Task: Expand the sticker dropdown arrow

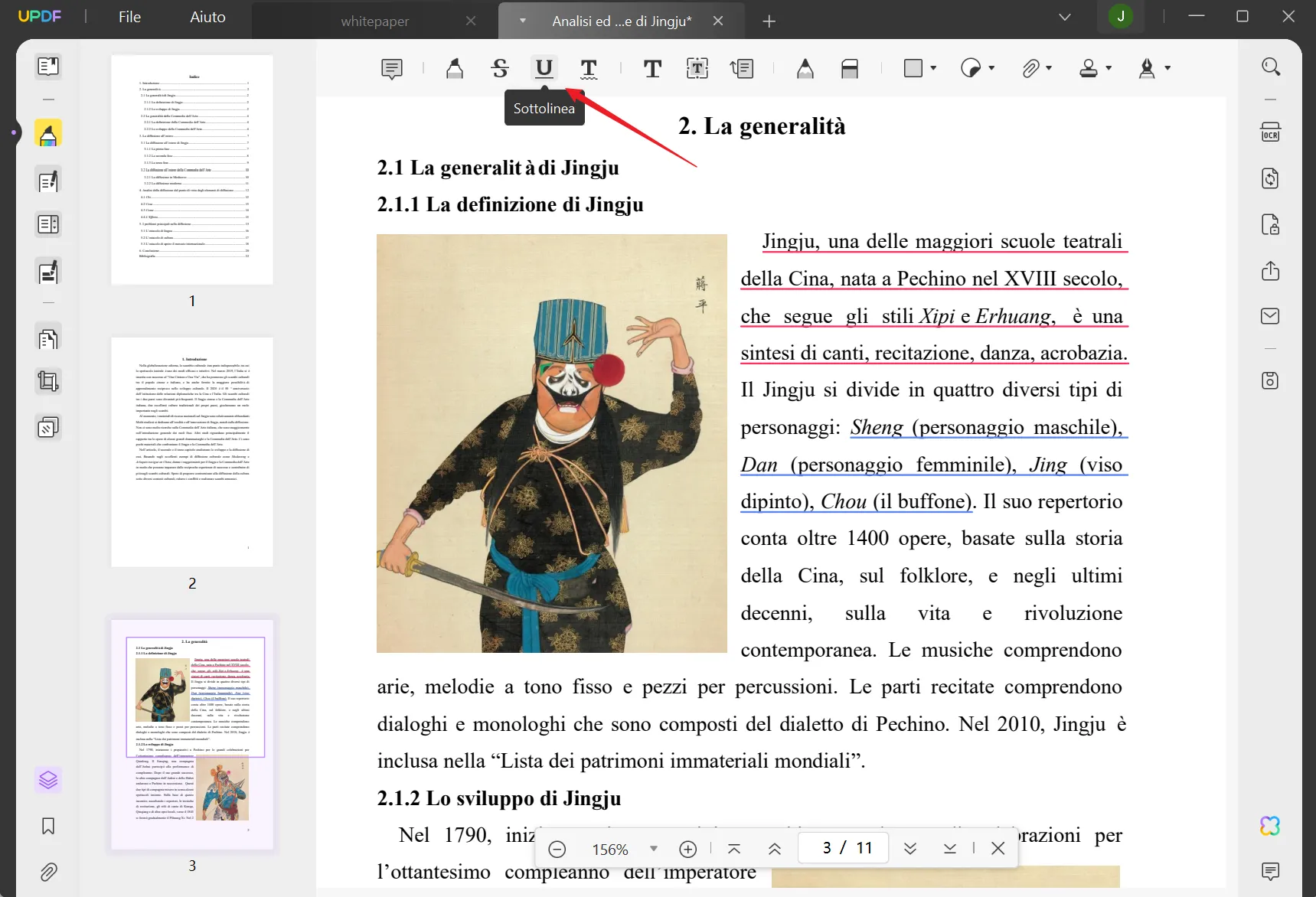Action: 991,68
